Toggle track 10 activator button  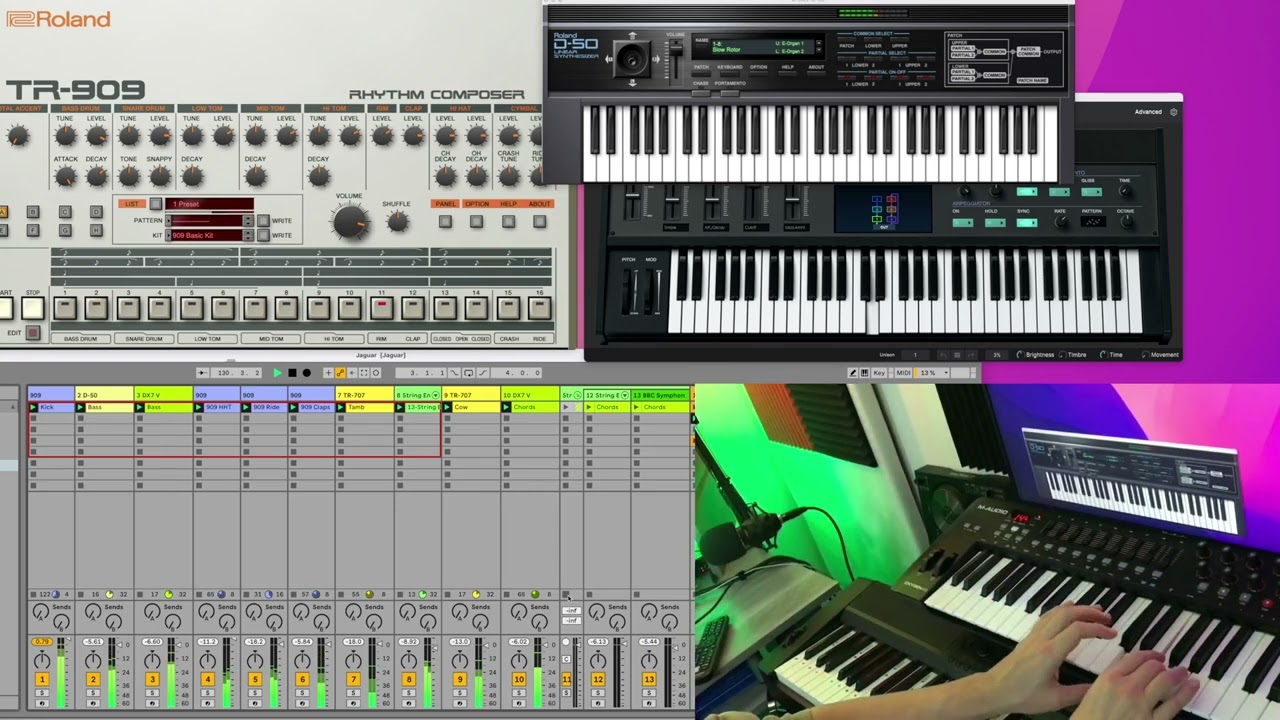click(519, 679)
